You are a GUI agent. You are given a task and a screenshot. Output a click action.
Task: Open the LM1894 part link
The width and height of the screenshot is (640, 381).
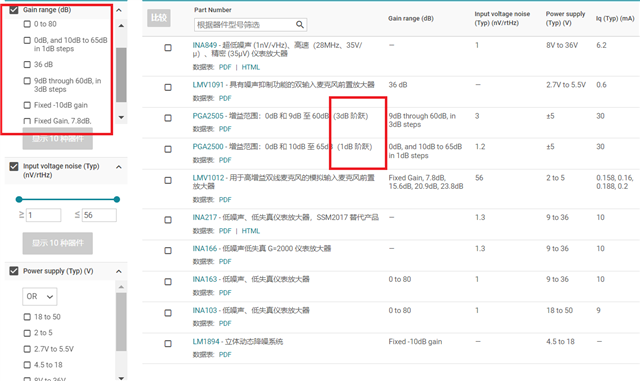point(206,341)
